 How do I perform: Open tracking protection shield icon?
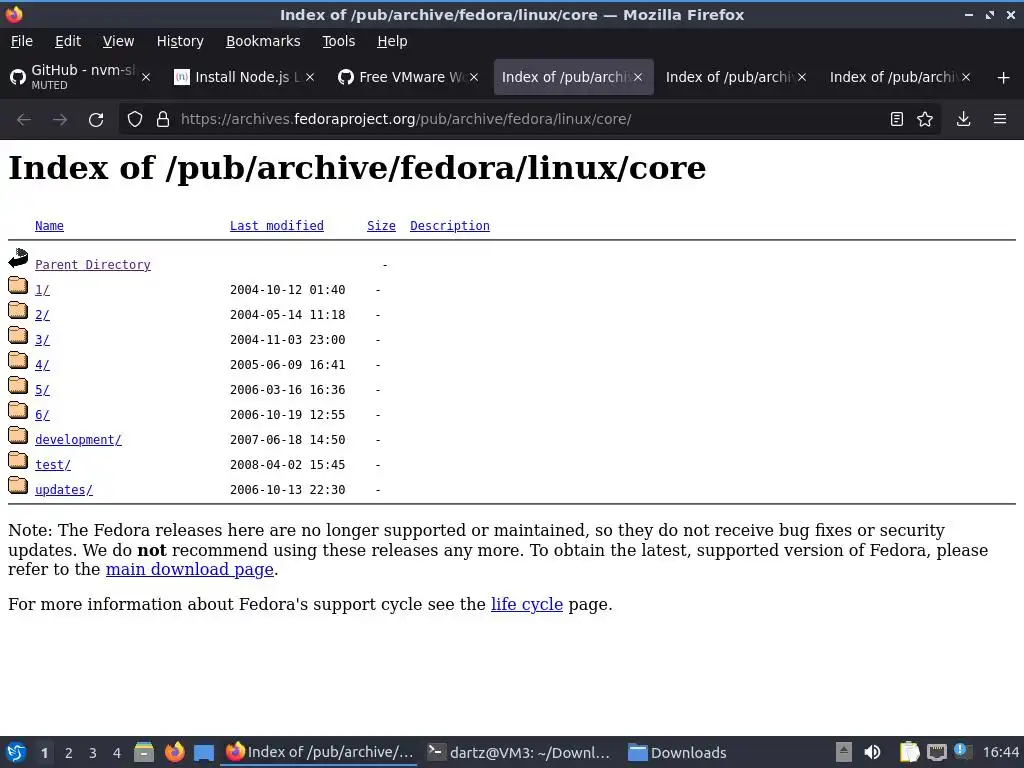pos(135,119)
